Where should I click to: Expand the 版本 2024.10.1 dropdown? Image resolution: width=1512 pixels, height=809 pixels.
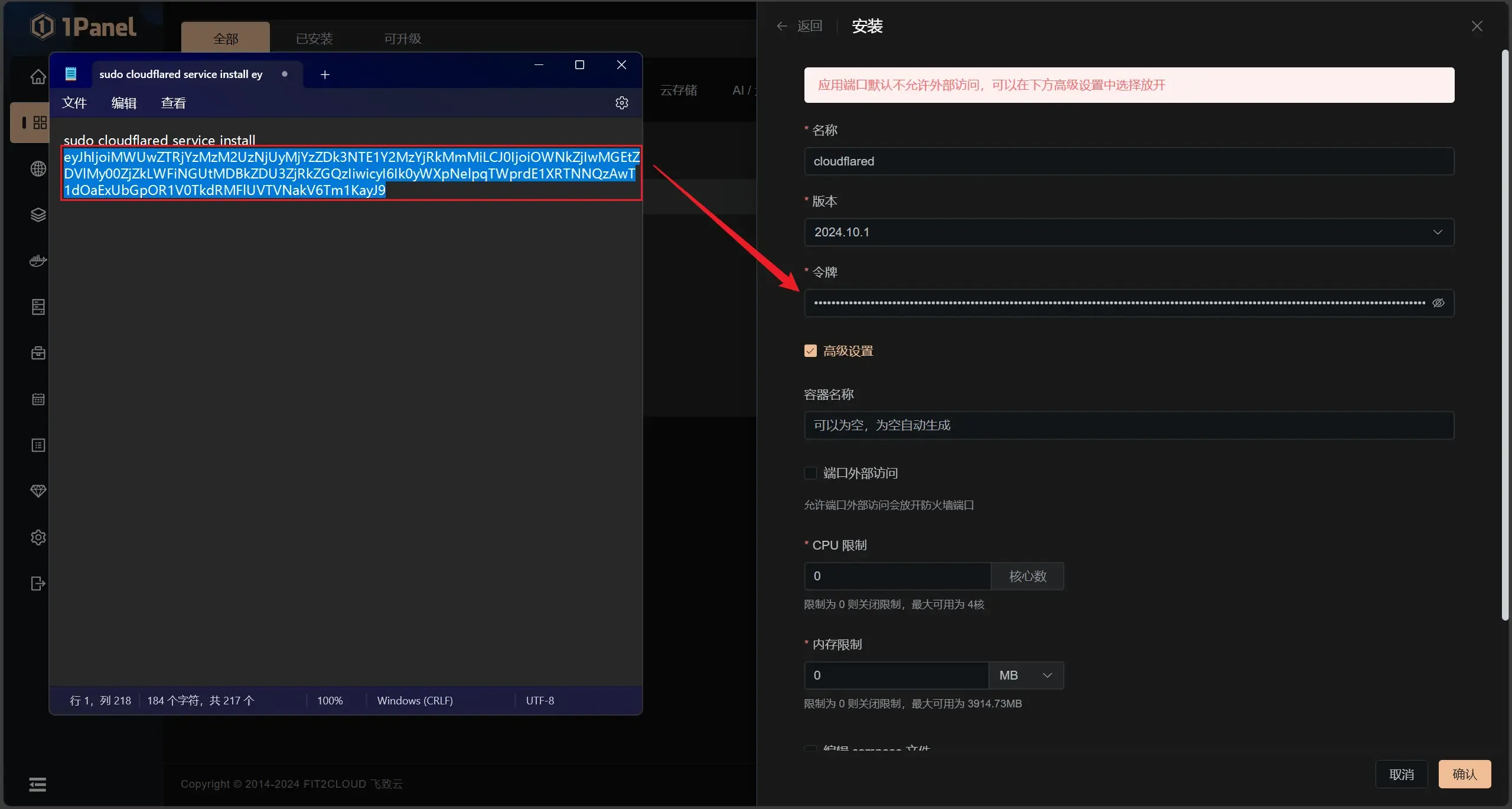(x=1128, y=232)
